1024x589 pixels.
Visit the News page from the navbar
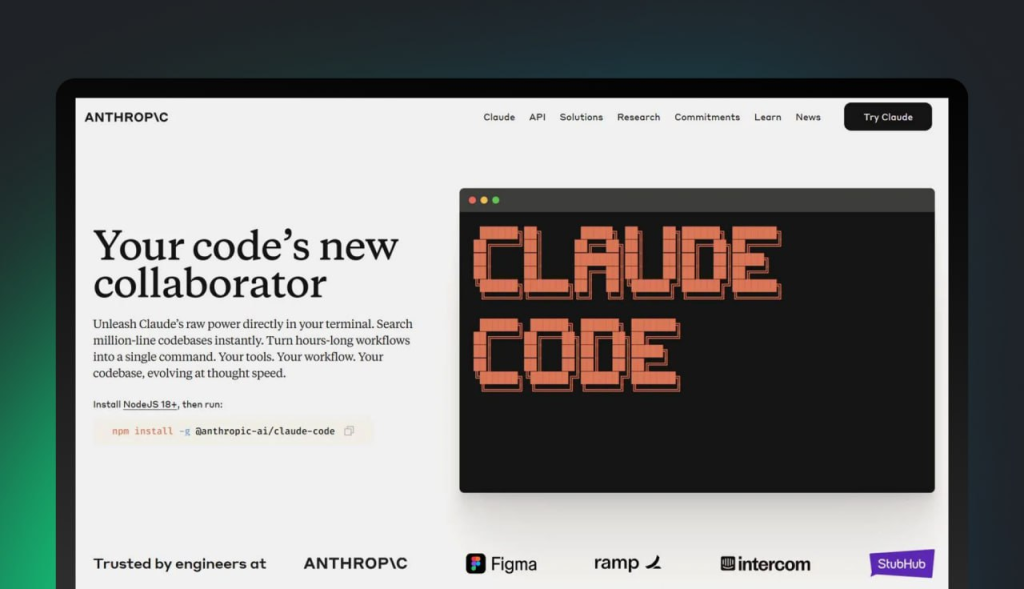point(808,117)
